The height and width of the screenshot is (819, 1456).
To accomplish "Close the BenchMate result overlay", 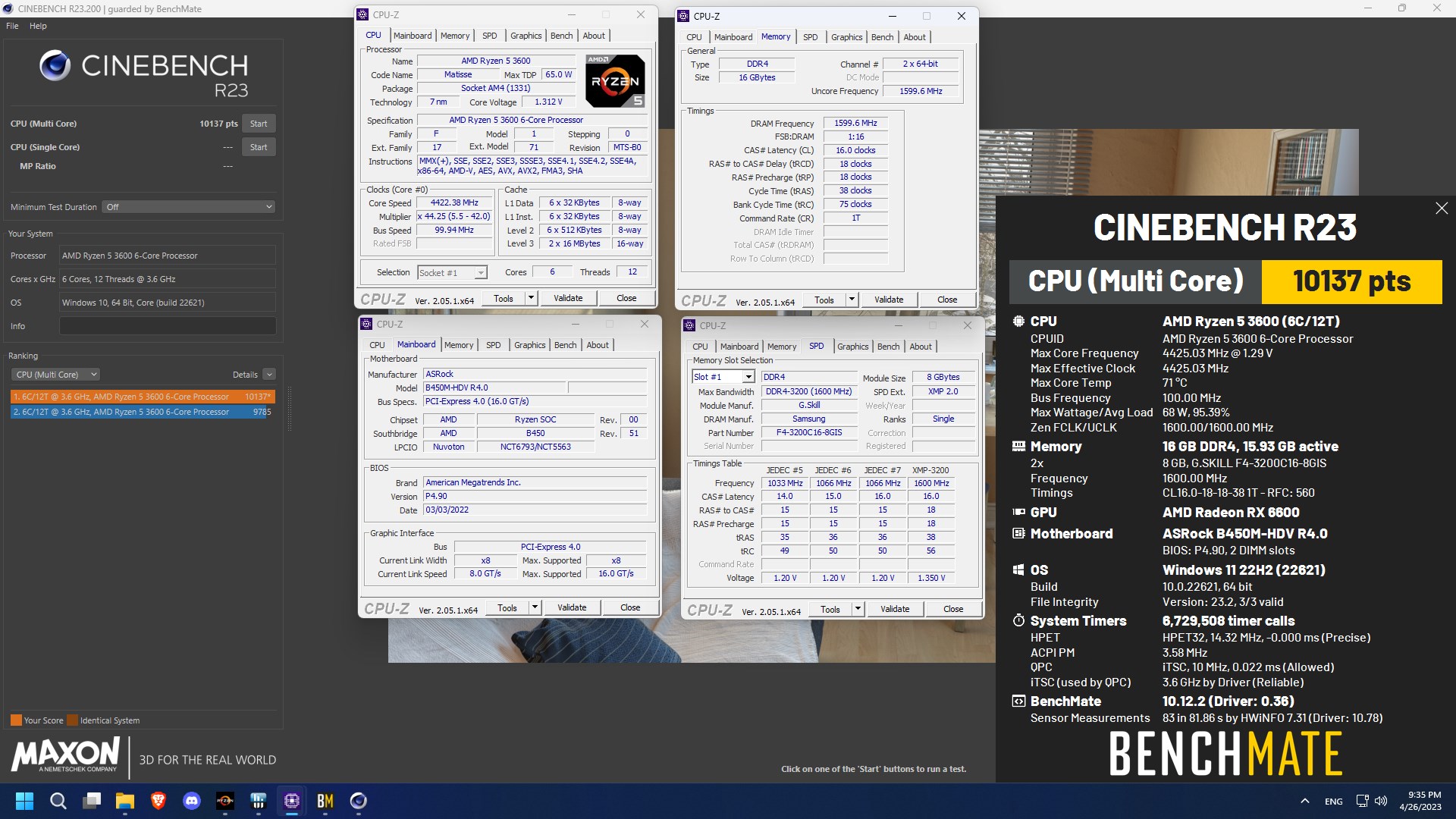I will (1441, 209).
